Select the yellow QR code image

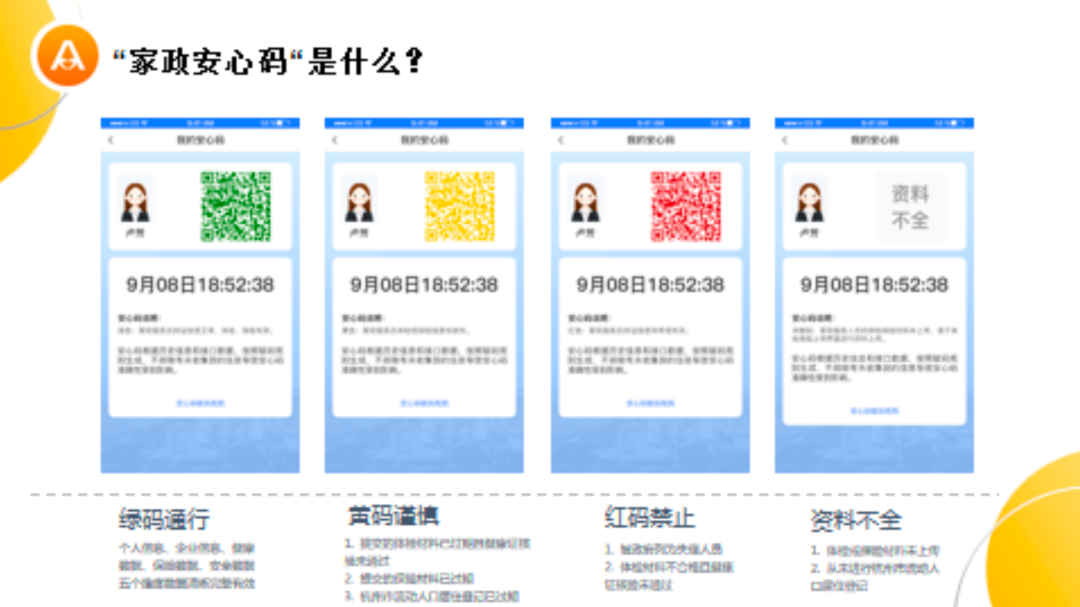pos(460,205)
